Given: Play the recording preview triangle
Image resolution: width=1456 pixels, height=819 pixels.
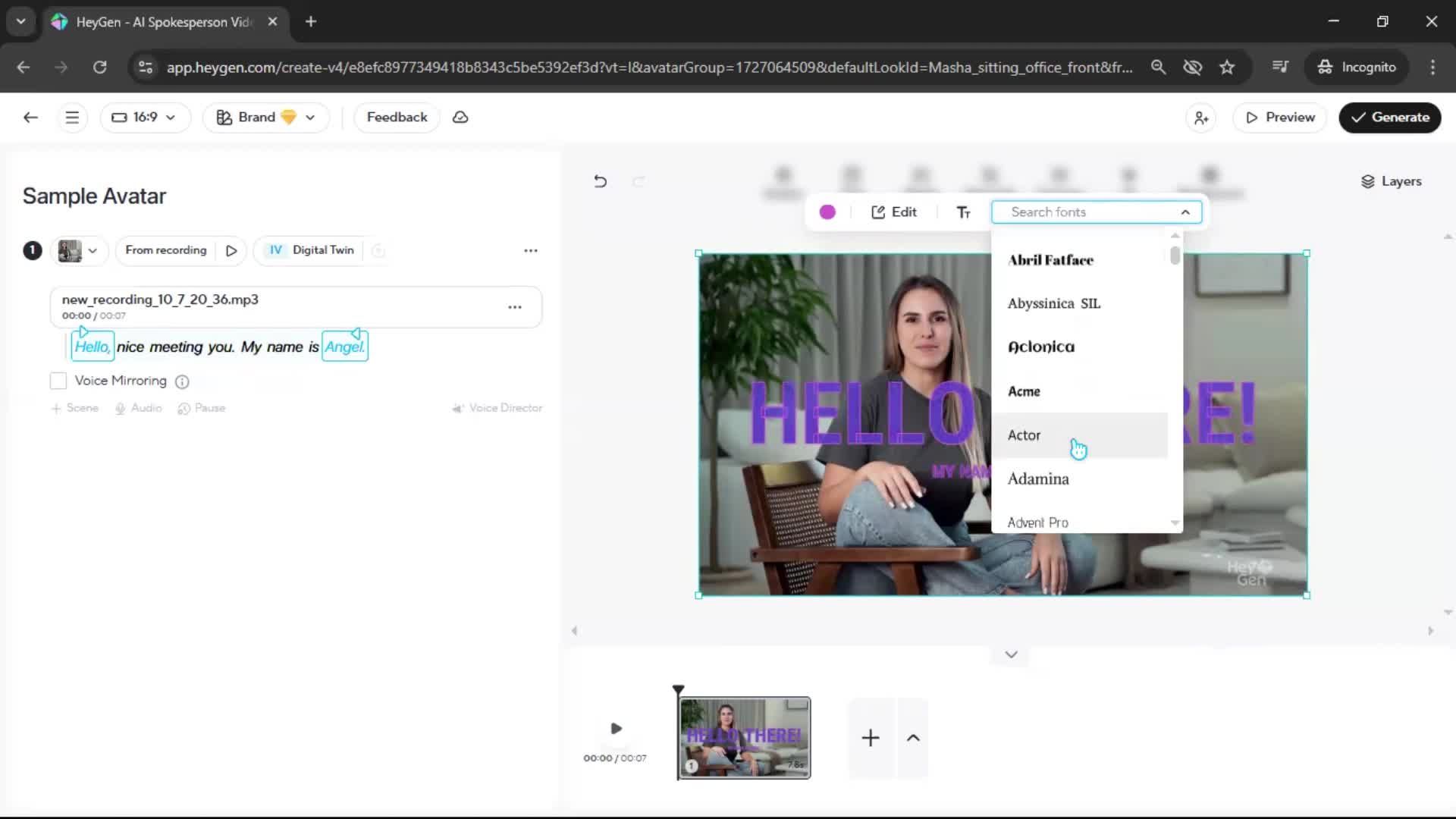Looking at the screenshot, I should [231, 250].
